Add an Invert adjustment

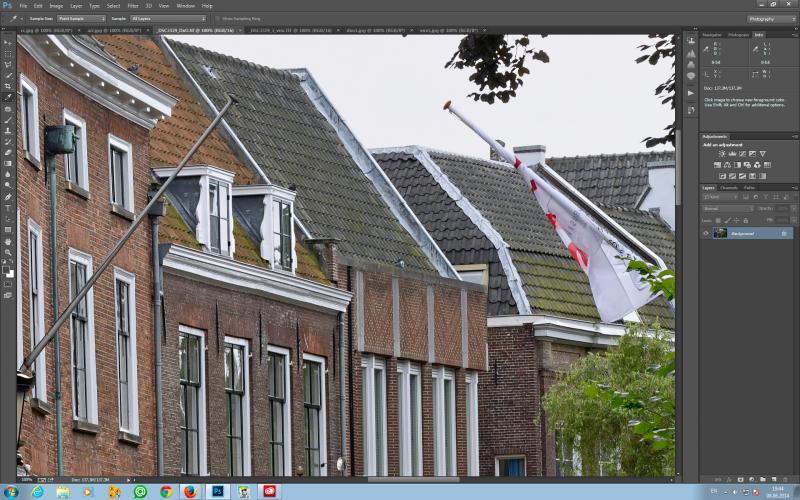[722, 176]
